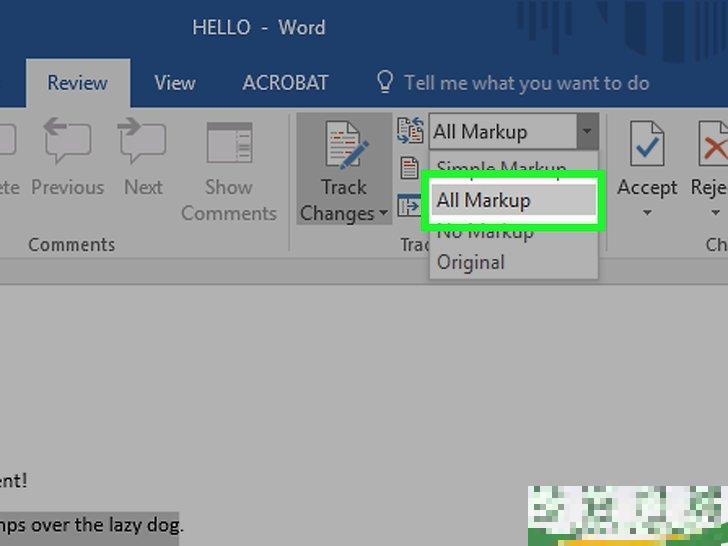
Task: Click the Next comment icon
Action: [143, 145]
